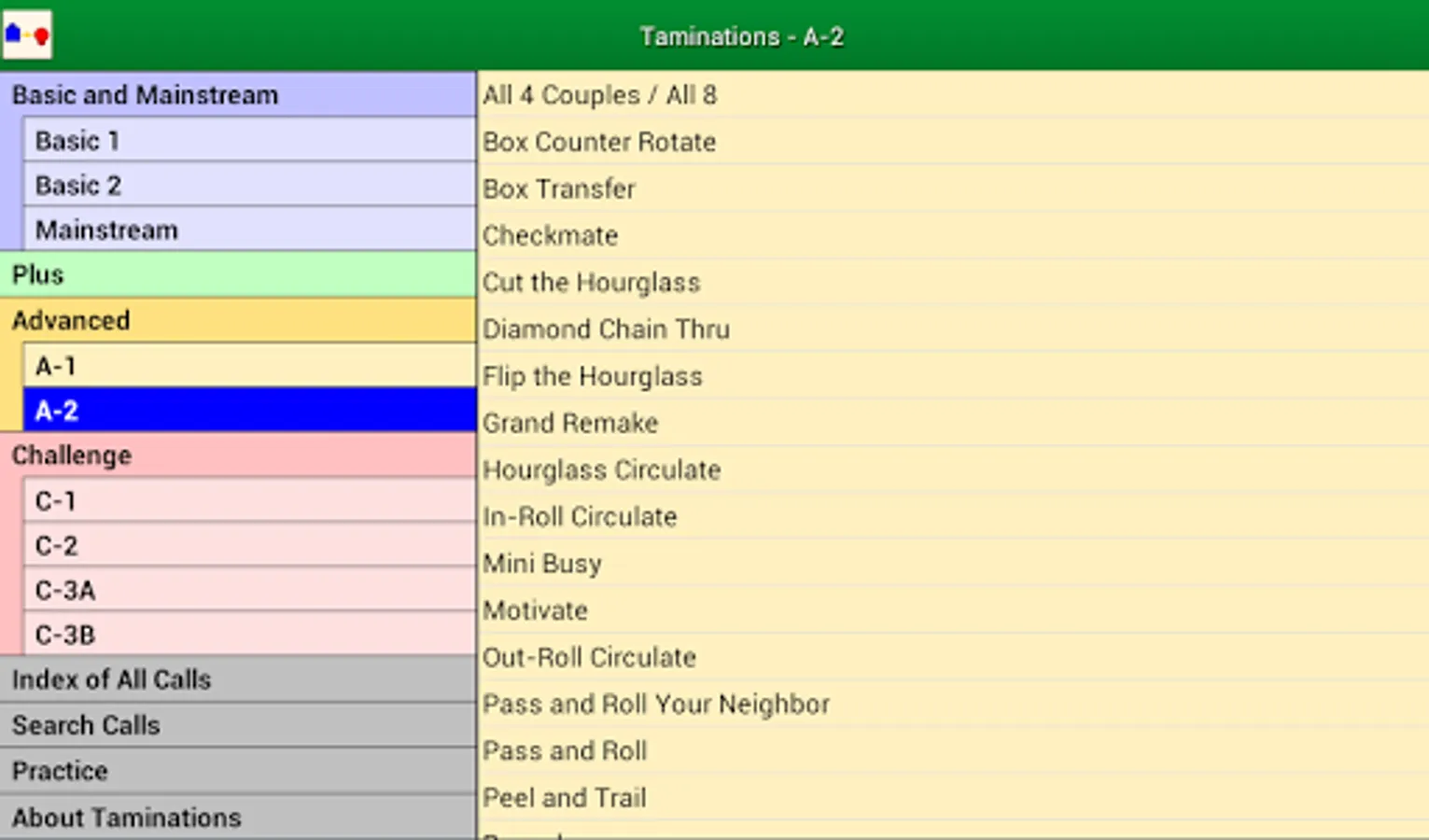Open About Taminations

[238, 817]
